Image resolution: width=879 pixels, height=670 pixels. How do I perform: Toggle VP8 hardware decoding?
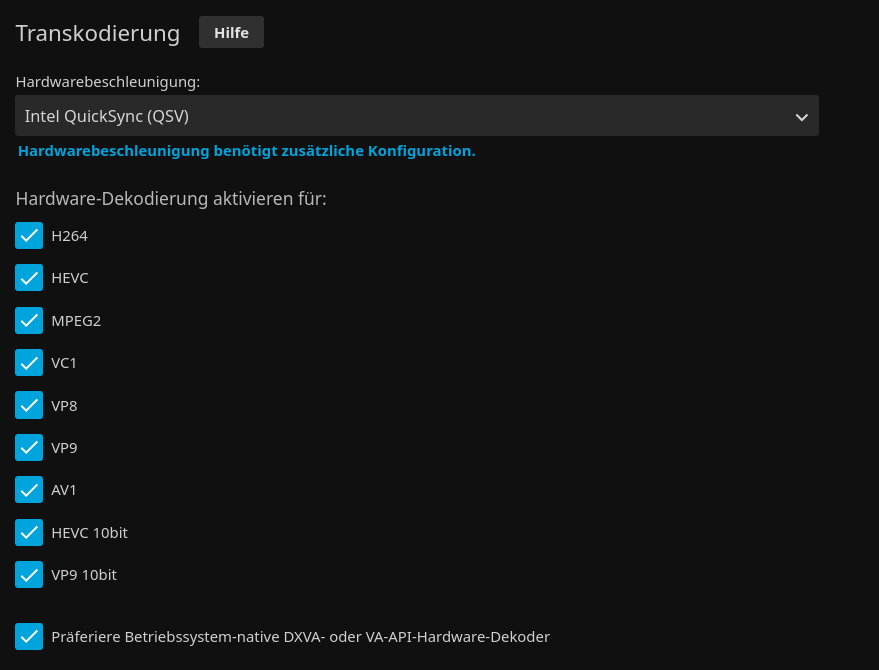tap(29, 405)
